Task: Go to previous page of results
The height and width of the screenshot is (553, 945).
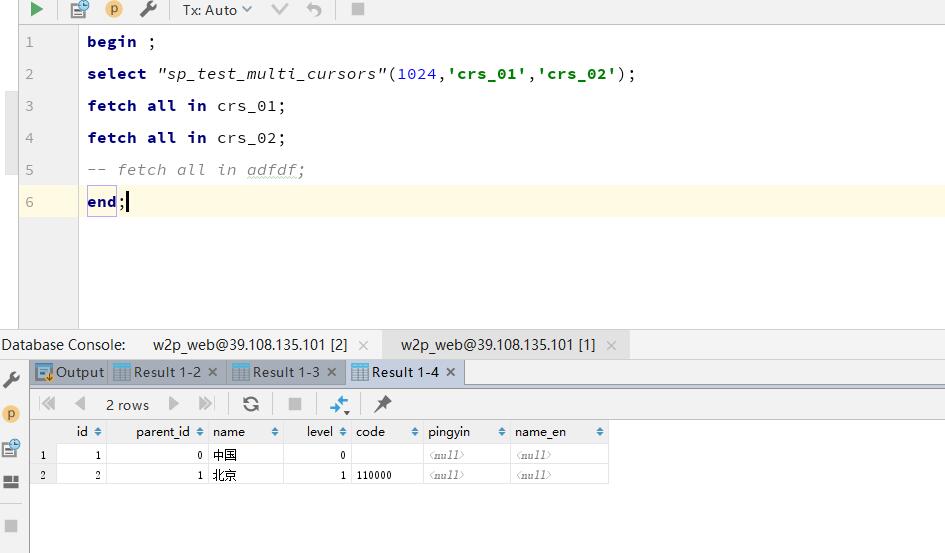Action: pyautogui.click(x=80, y=404)
